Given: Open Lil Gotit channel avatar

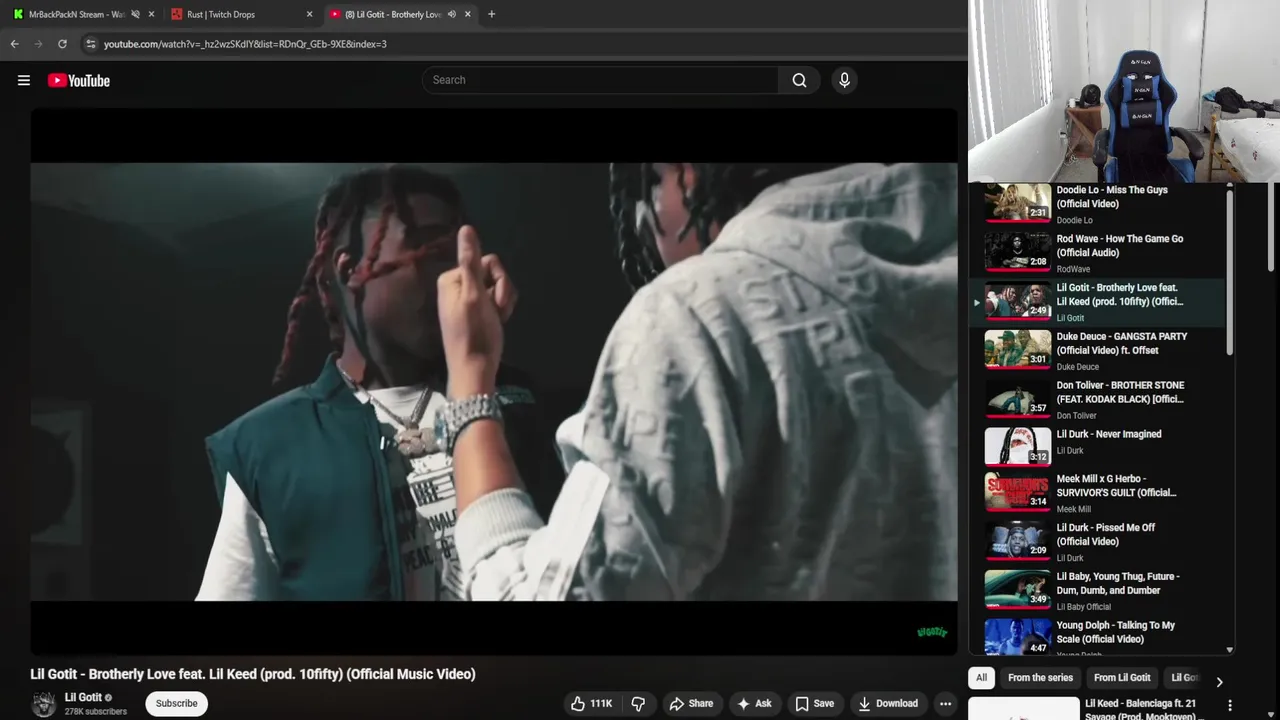Looking at the screenshot, I should coord(43,704).
